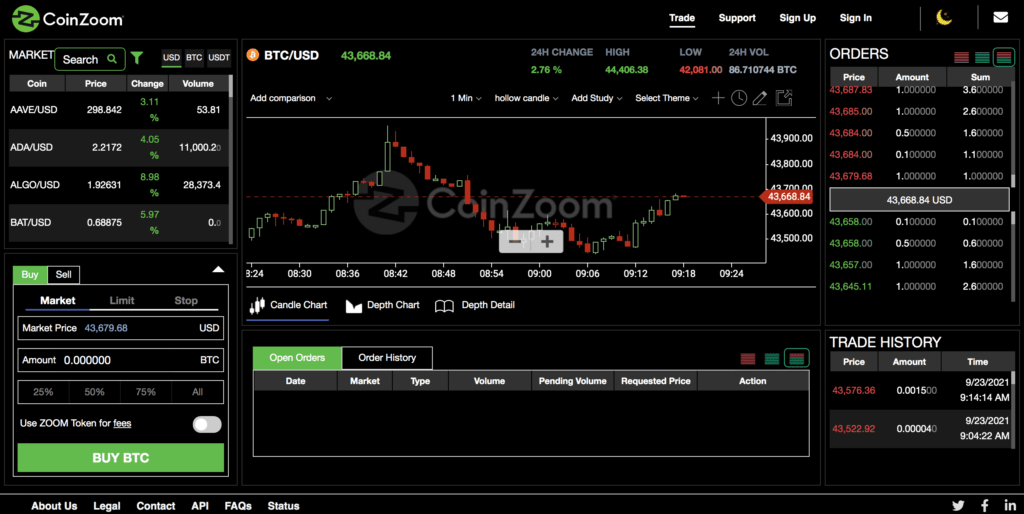This screenshot has height=514, width=1024.
Task: Switch to Buy side
Action: pyautogui.click(x=30, y=274)
